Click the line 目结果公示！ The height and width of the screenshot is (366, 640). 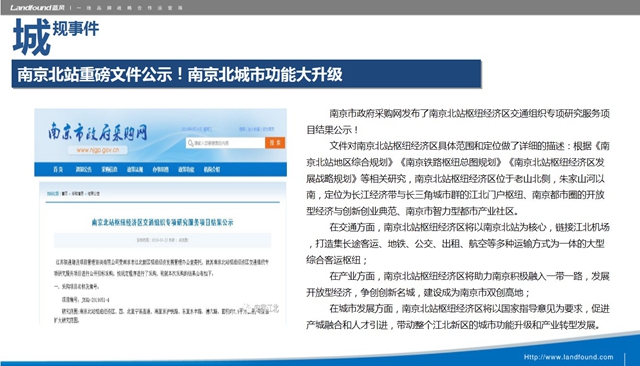pyautogui.click(x=333, y=130)
